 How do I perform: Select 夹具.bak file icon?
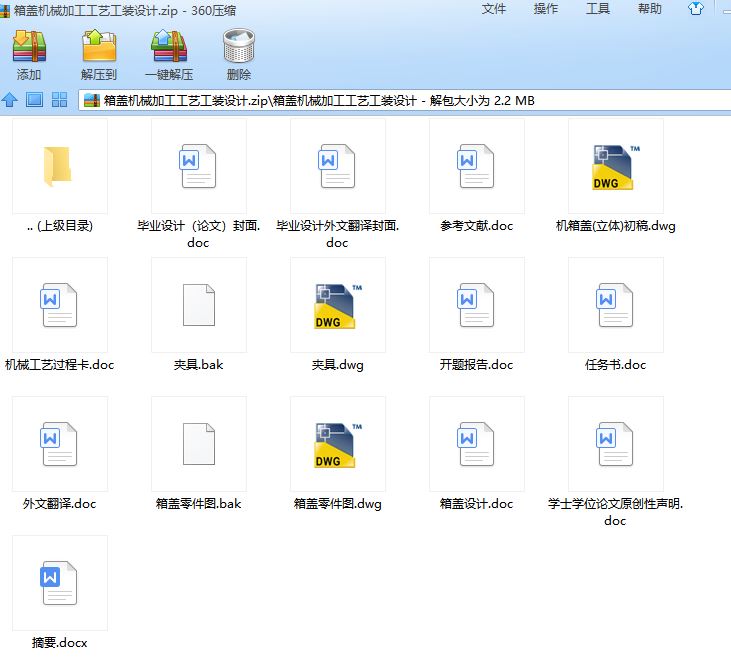point(199,305)
